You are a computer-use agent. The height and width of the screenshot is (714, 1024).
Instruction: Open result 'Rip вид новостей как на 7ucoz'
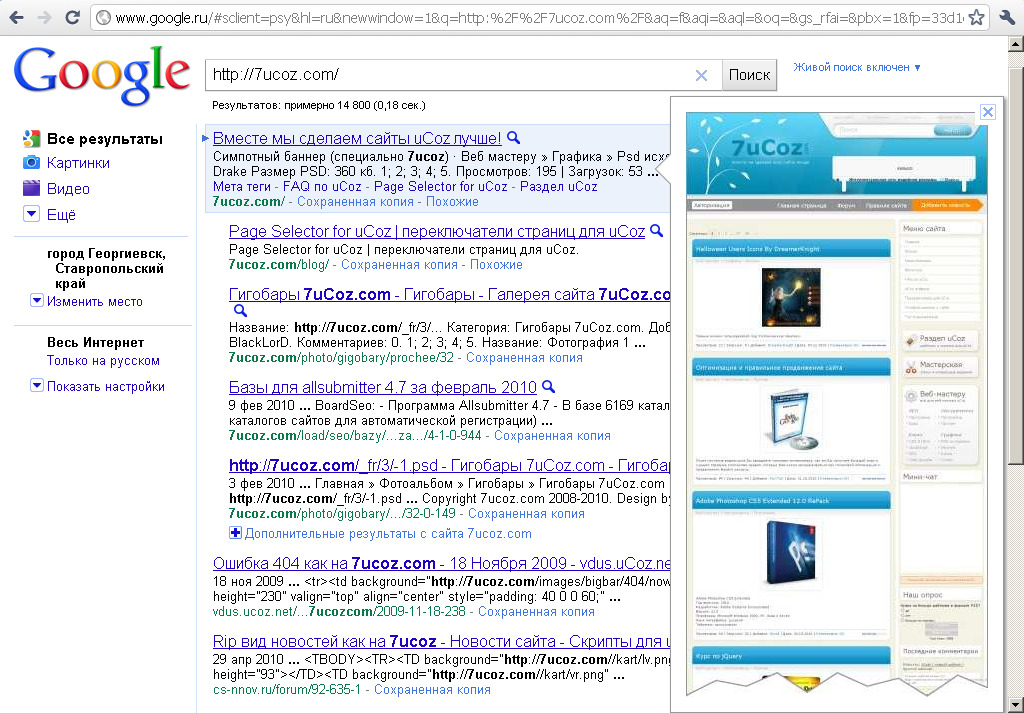point(441,641)
